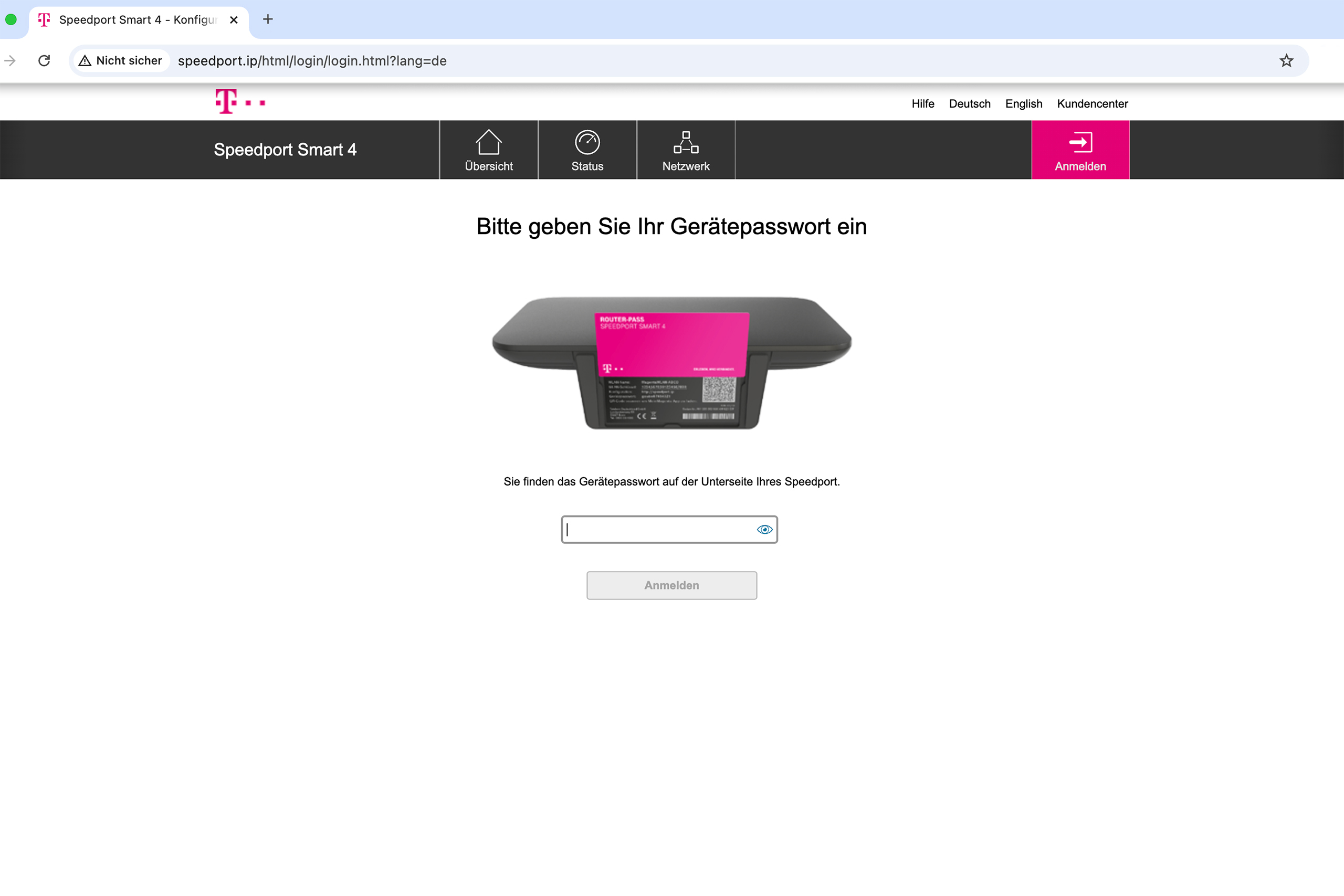Select the English language option
This screenshot has width=1344, height=896.
pyautogui.click(x=1023, y=103)
